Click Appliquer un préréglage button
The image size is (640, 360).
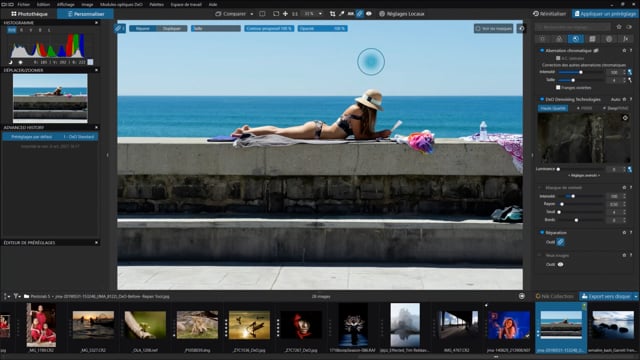(605, 14)
